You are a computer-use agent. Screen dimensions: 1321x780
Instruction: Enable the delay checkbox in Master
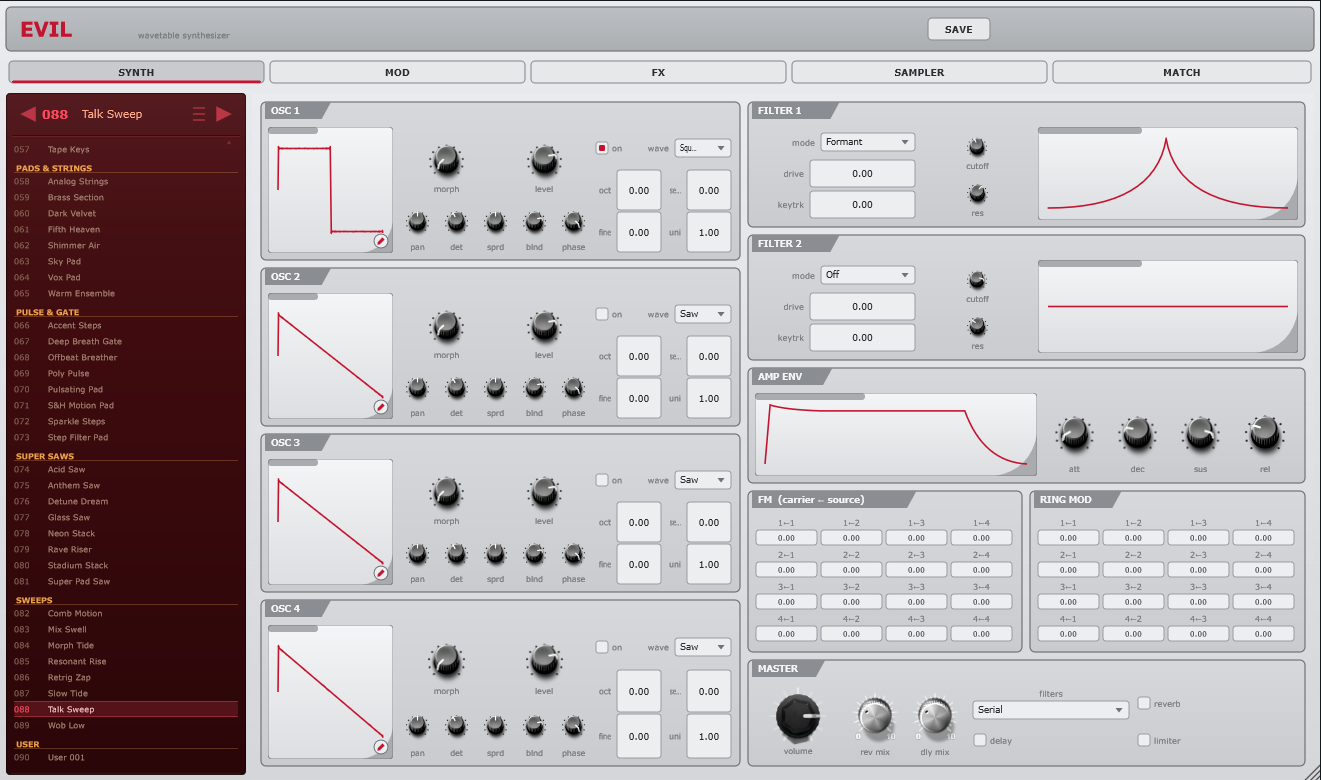[x=980, y=740]
